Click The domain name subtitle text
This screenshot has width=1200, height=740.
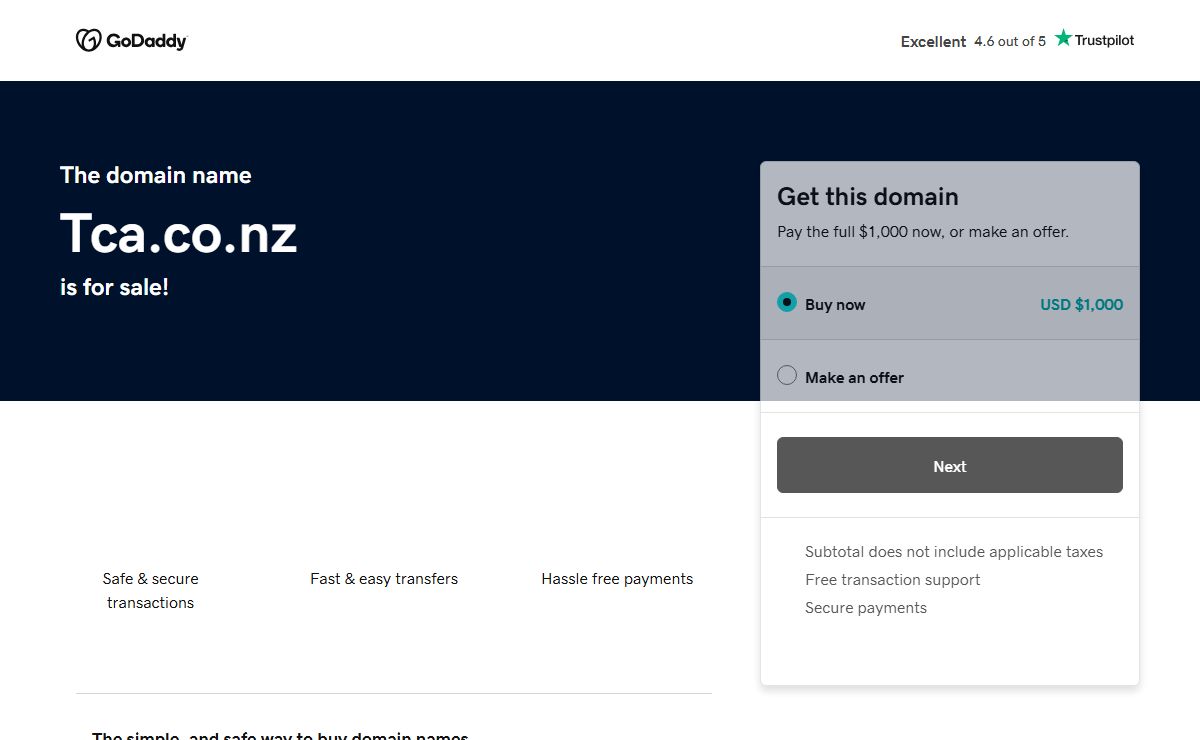point(155,176)
